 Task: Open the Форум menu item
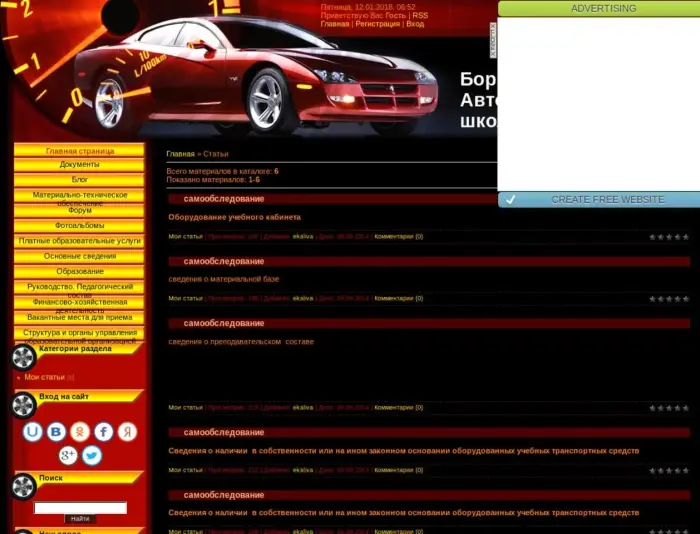pyautogui.click(x=79, y=210)
